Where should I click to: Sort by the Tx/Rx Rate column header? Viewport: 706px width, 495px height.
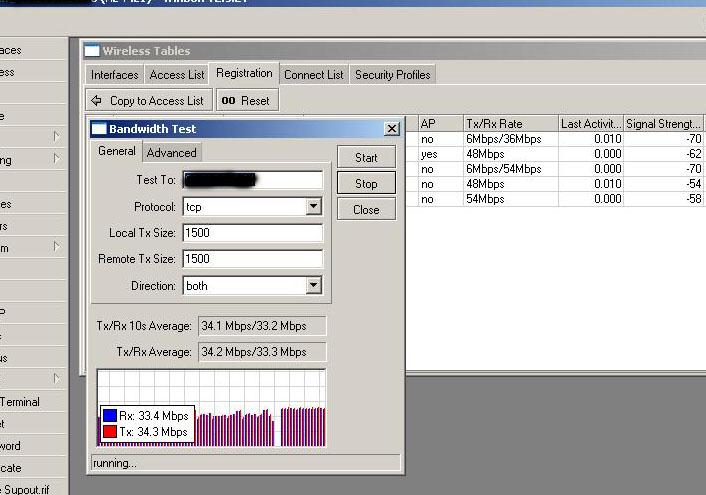point(508,123)
